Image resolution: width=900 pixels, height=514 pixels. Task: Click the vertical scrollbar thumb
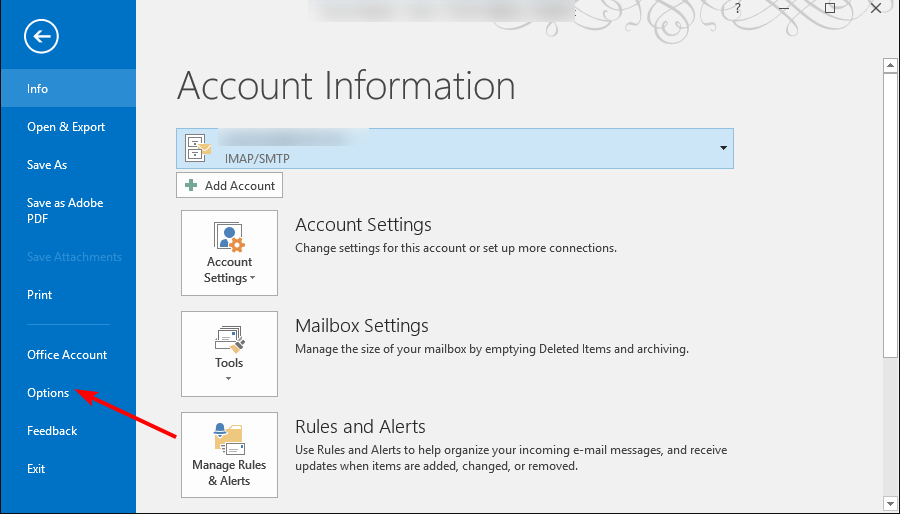click(890, 215)
